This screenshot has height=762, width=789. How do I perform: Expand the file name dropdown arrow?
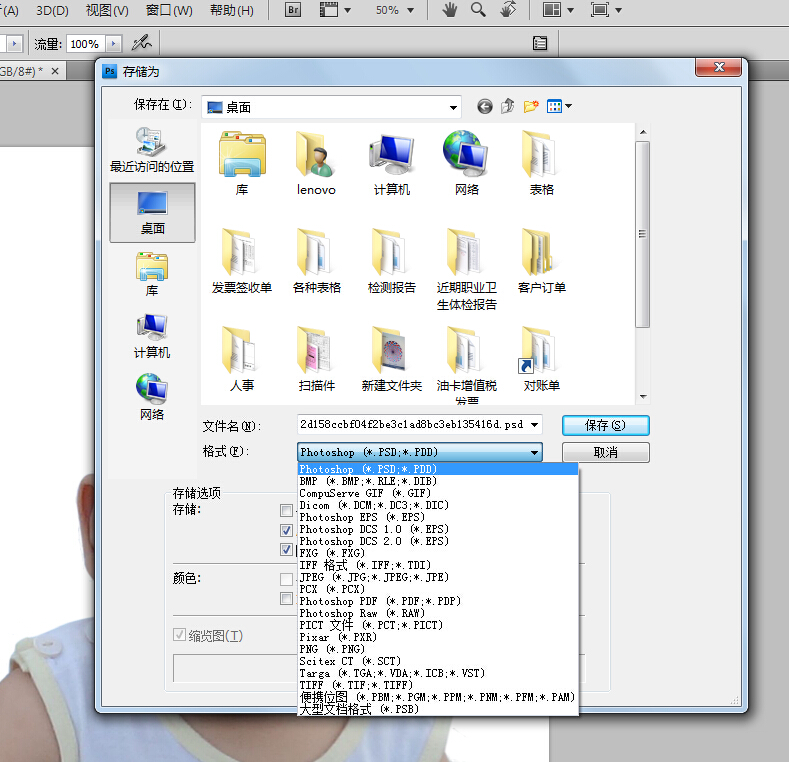pyautogui.click(x=534, y=425)
